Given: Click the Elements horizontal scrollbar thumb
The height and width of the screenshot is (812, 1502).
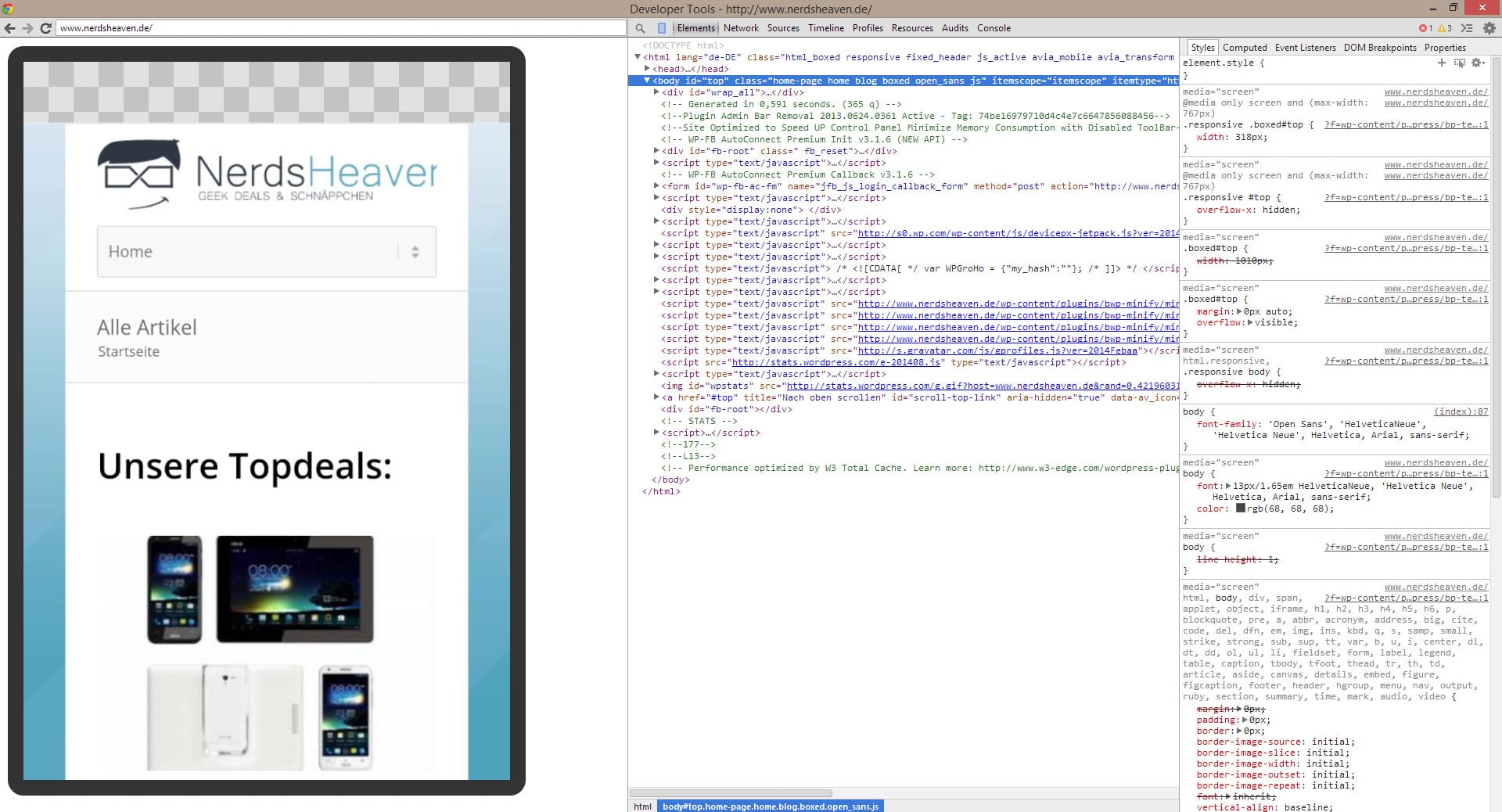Looking at the screenshot, I should pos(731,793).
